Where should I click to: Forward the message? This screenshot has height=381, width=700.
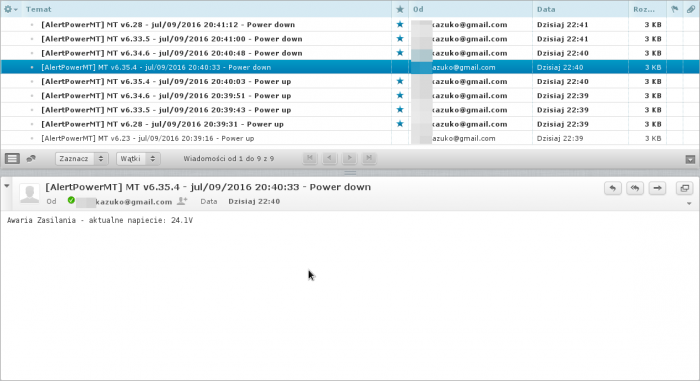pos(657,188)
